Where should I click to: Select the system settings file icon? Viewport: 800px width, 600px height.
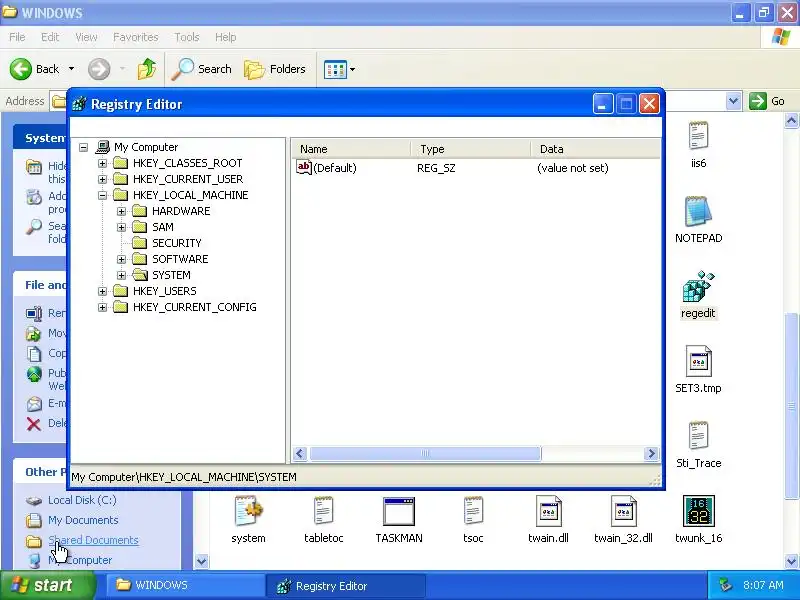point(248,511)
